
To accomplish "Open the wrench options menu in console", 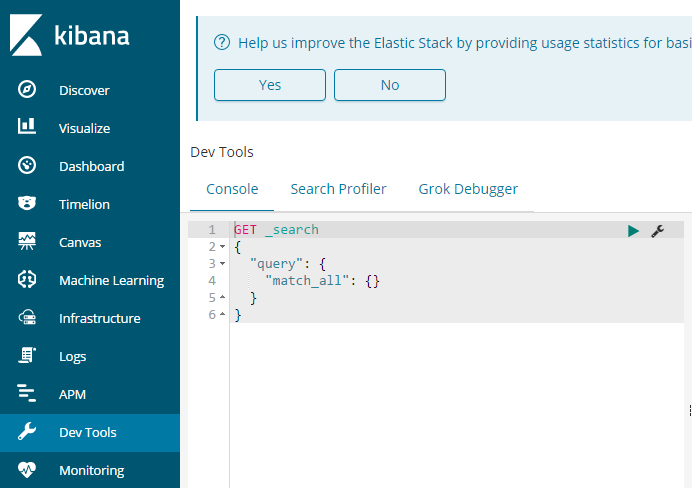I will coord(657,231).
